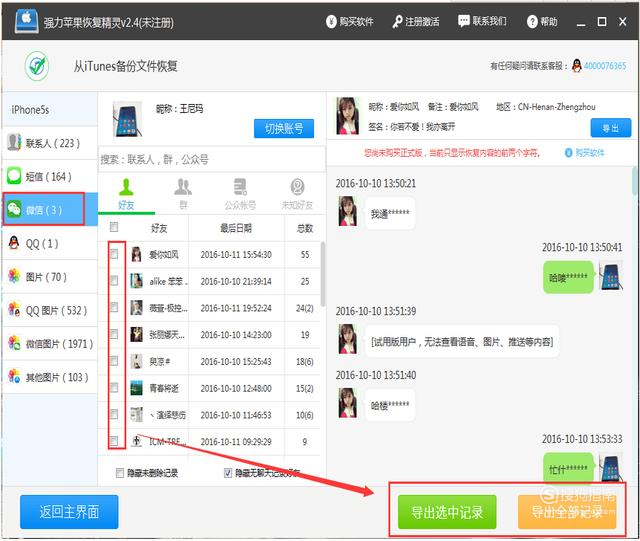Uncheck the hide-no-chat-records checkbox
640x541 pixels.
pos(228,473)
